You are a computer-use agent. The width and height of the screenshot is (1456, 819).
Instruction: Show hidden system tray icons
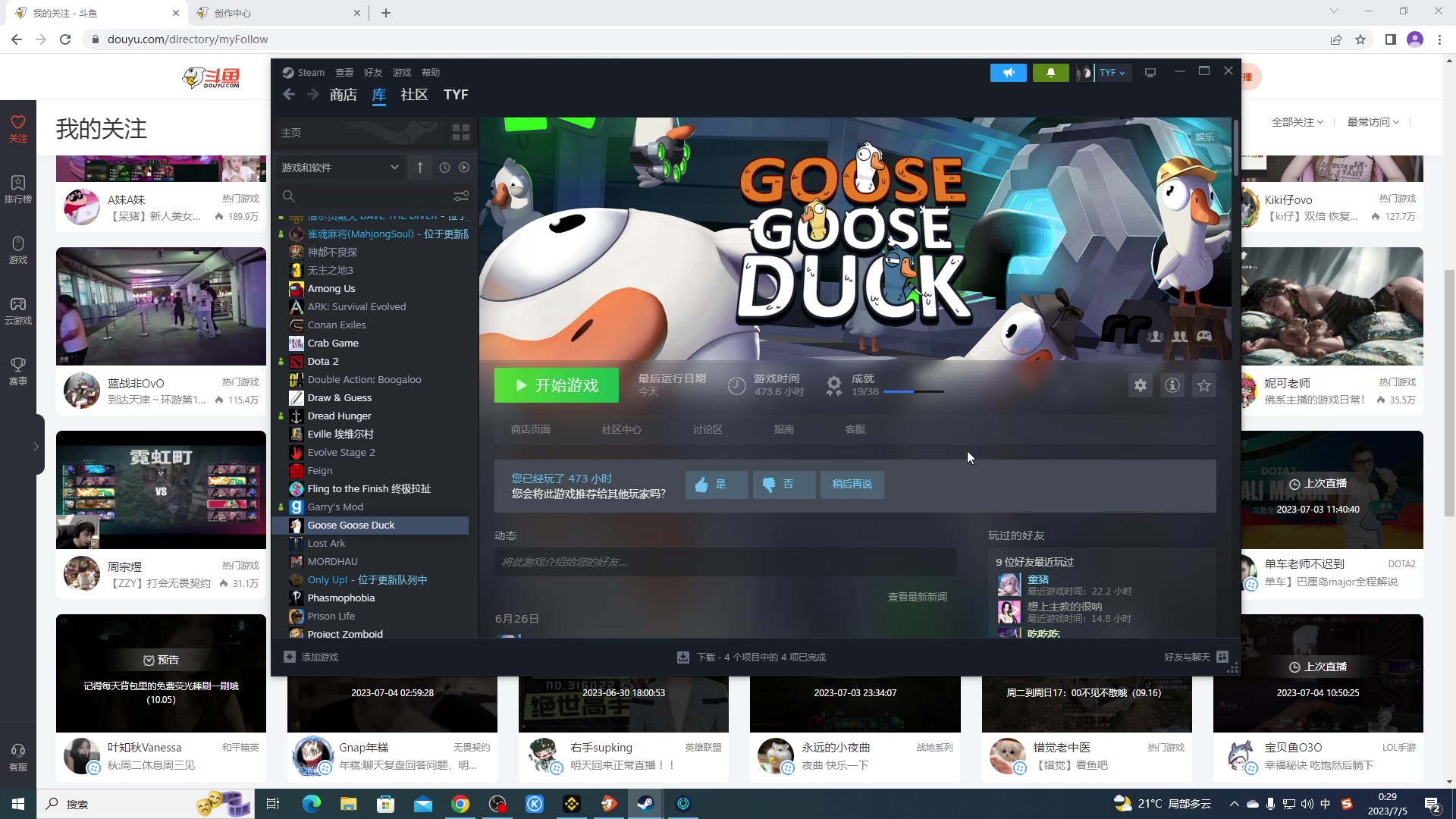(x=1234, y=804)
